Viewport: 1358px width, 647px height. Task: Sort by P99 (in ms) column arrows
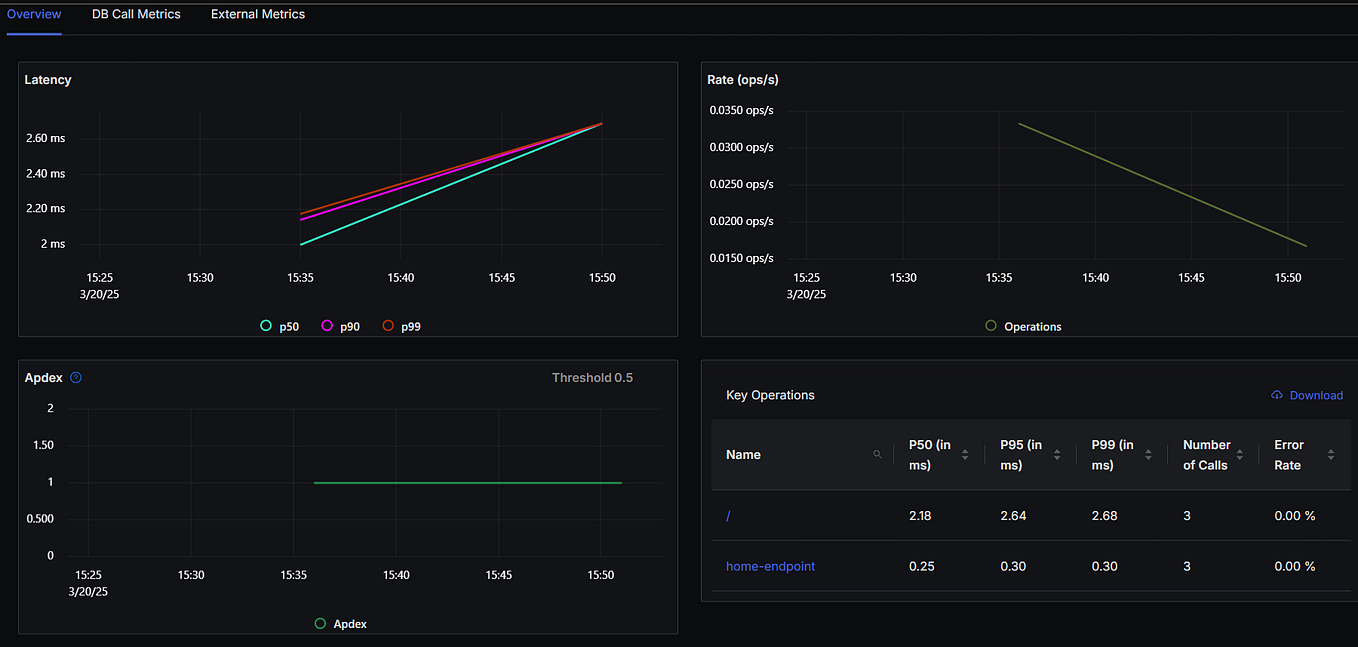click(1148, 455)
